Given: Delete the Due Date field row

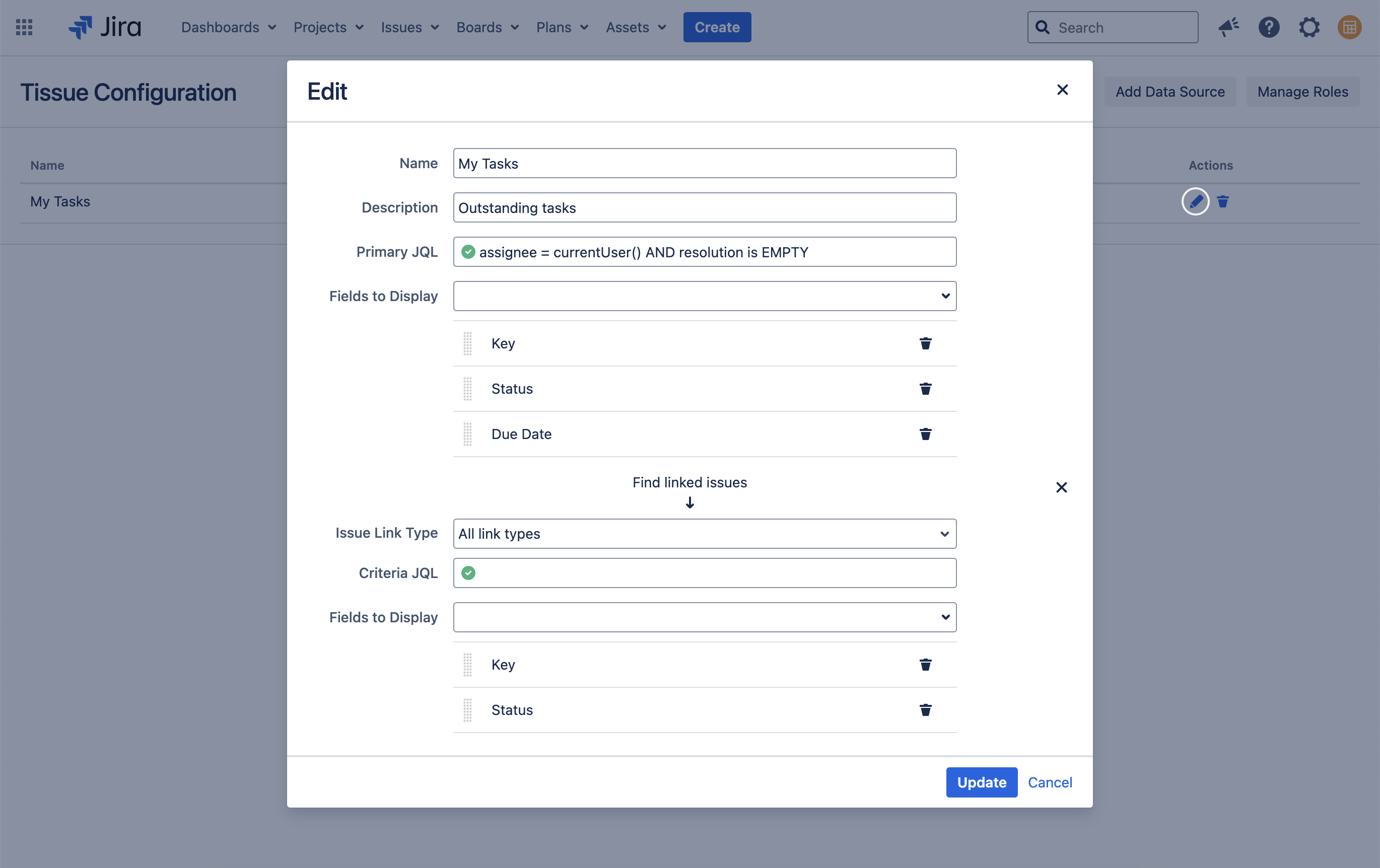Looking at the screenshot, I should 925,435.
